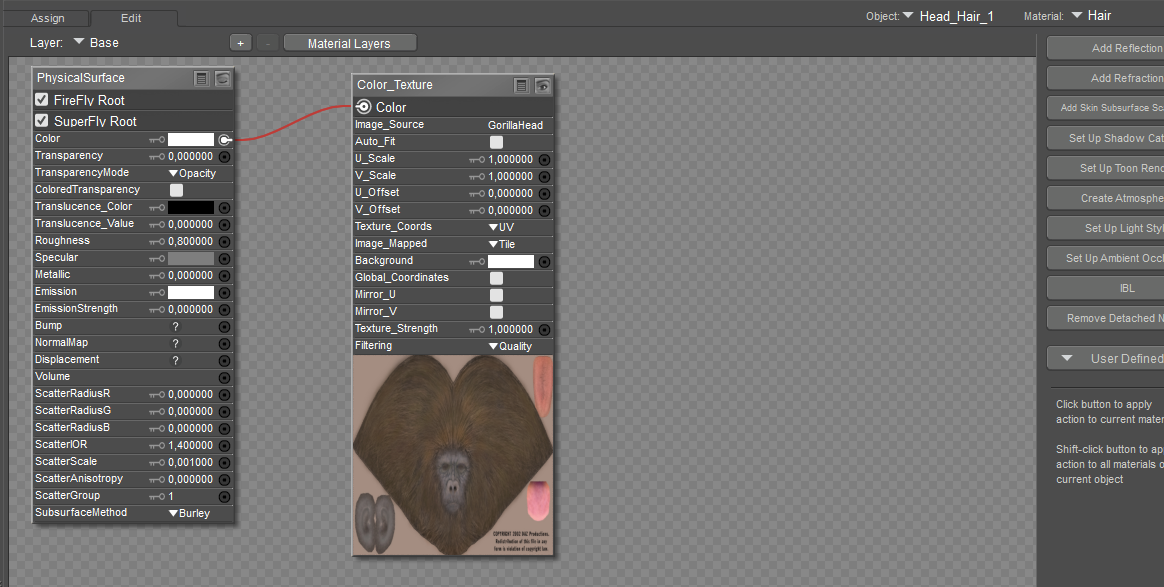Toggle the animation key icon for ScatterIOR
1164x587 pixels.
pyautogui.click(x=157, y=446)
